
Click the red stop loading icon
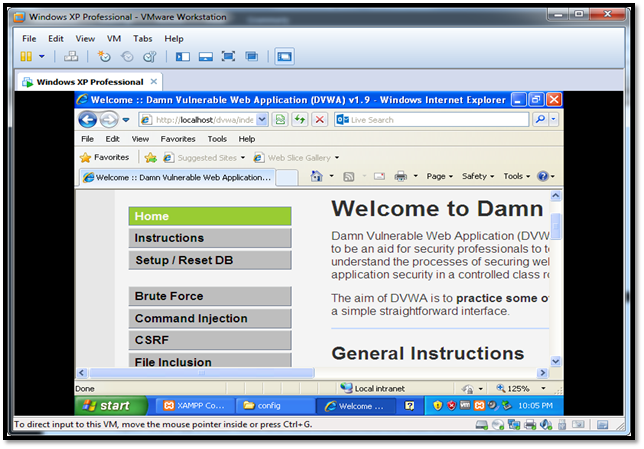(x=319, y=119)
